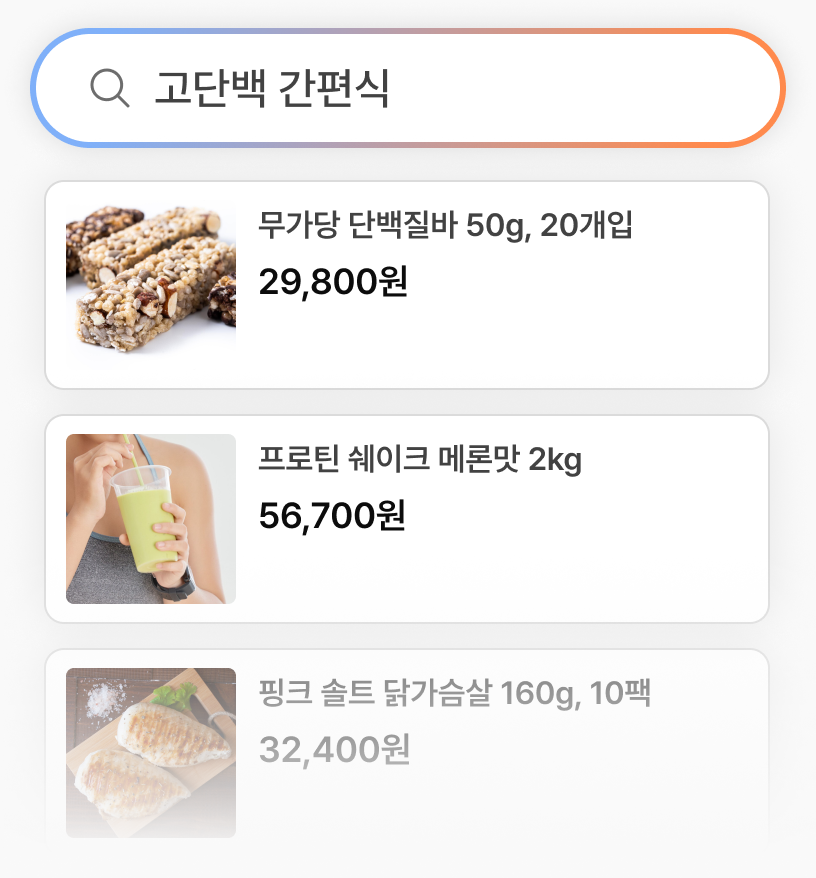Open the grilled chicken breast thumbnail

(151, 753)
